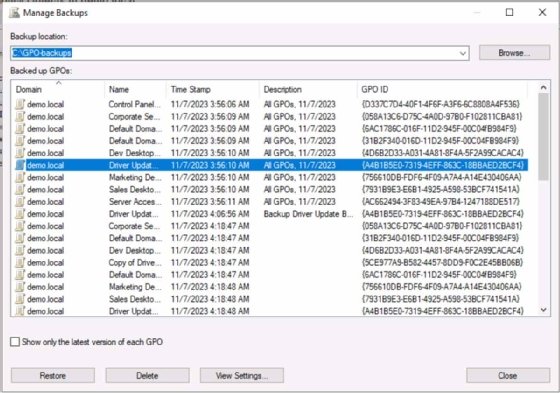Click the icon of the Driver Updat... 4:06:56 AM row
The width and height of the screenshot is (560, 393).
pos(20,214)
